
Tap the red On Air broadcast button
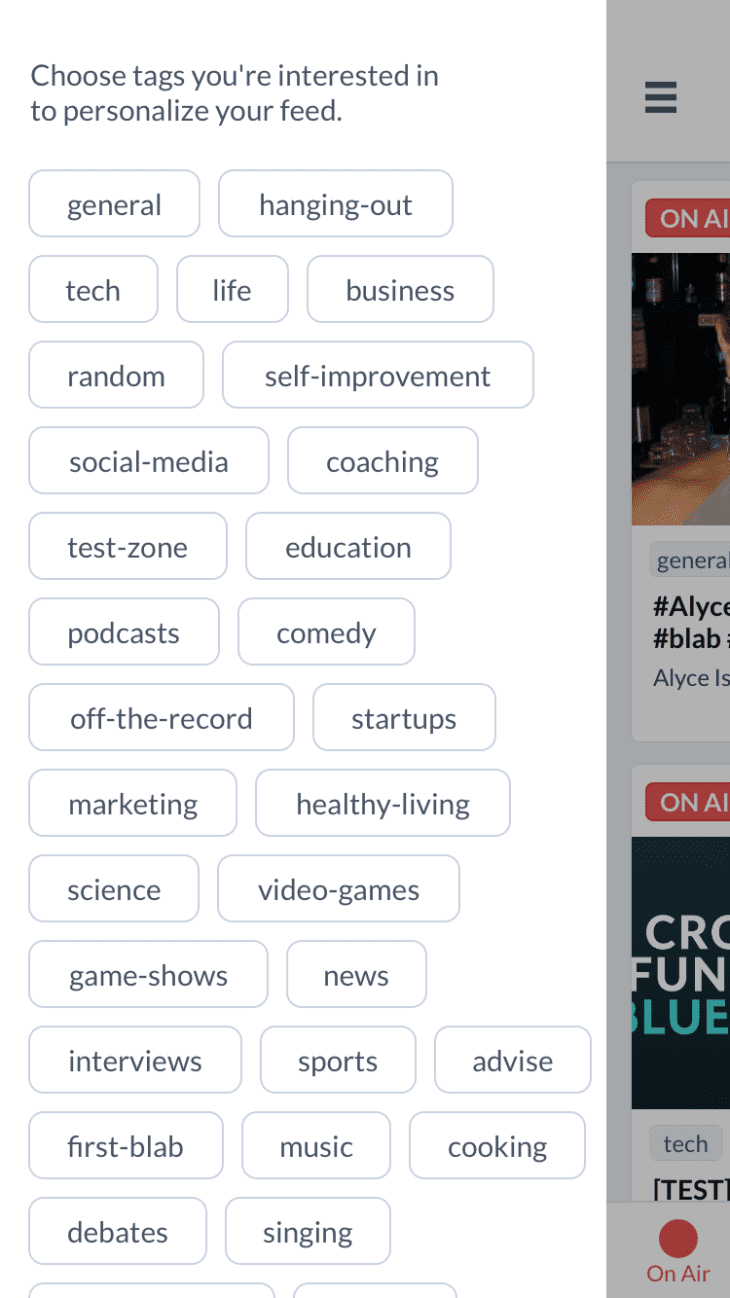pyautogui.click(x=677, y=1238)
